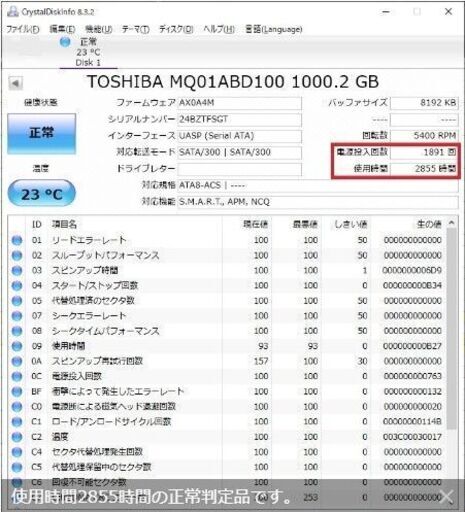This screenshot has width=465, height=512.
Task: Click the empty ドライブレター field
Action: (240, 169)
